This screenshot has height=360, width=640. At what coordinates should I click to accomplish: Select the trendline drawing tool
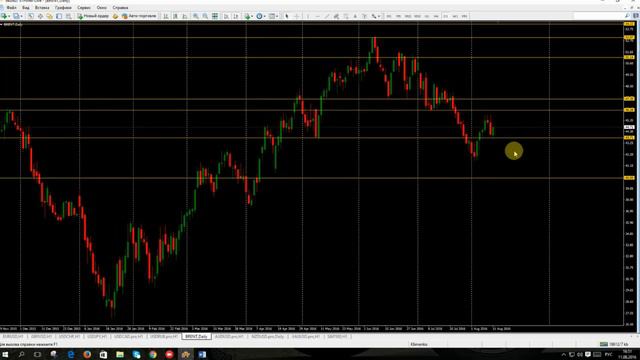point(327,16)
